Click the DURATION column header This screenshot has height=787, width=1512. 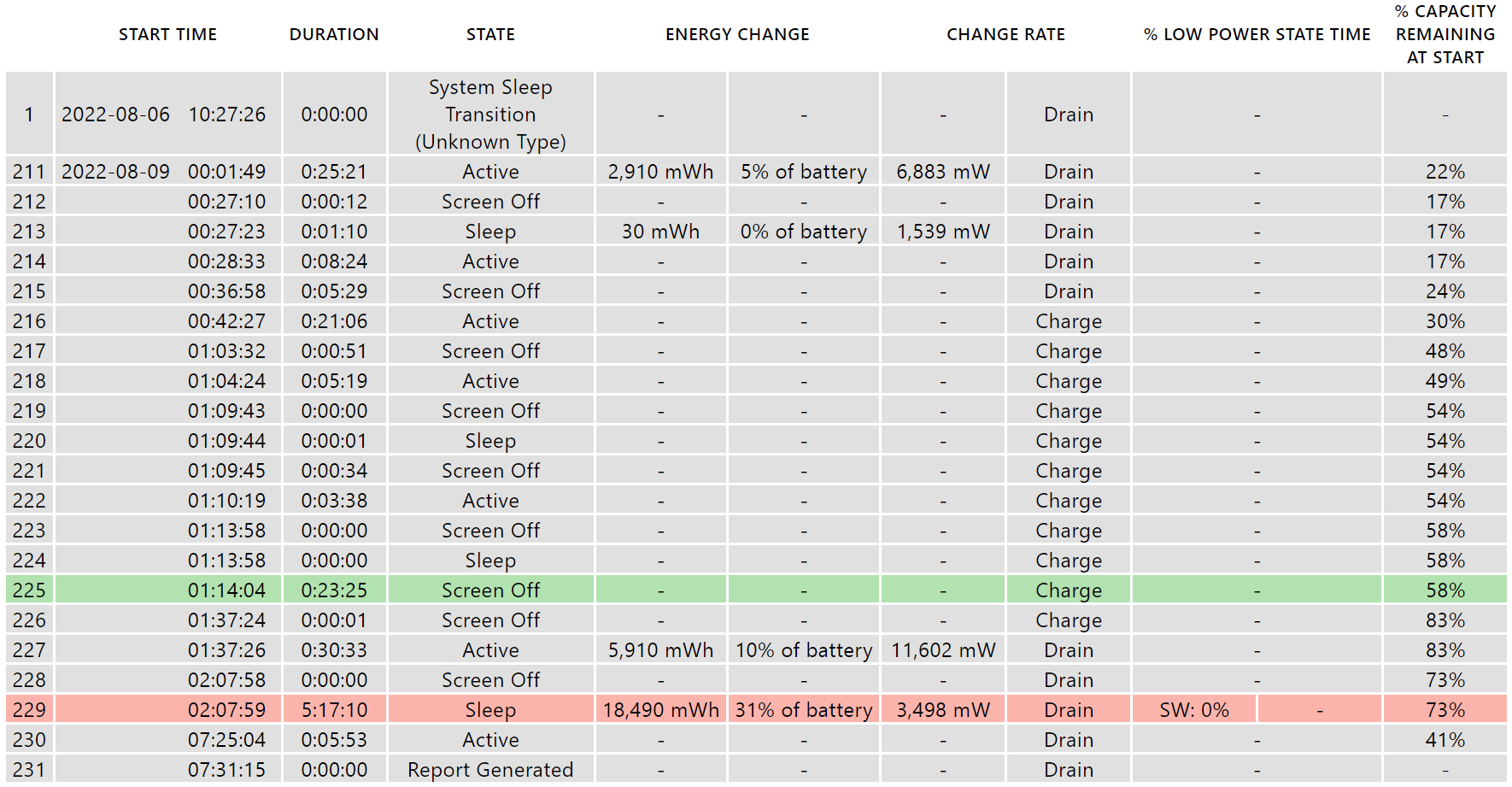(334, 34)
